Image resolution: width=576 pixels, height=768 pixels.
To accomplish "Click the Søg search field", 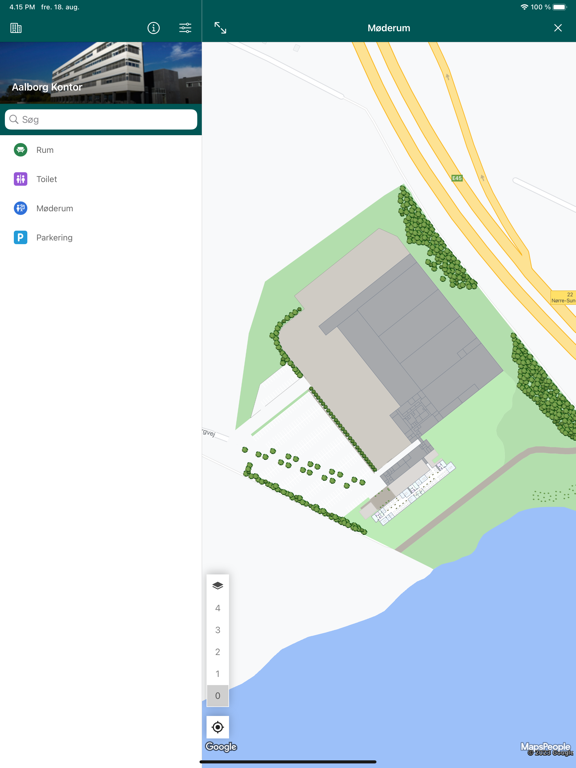I will [101, 120].
